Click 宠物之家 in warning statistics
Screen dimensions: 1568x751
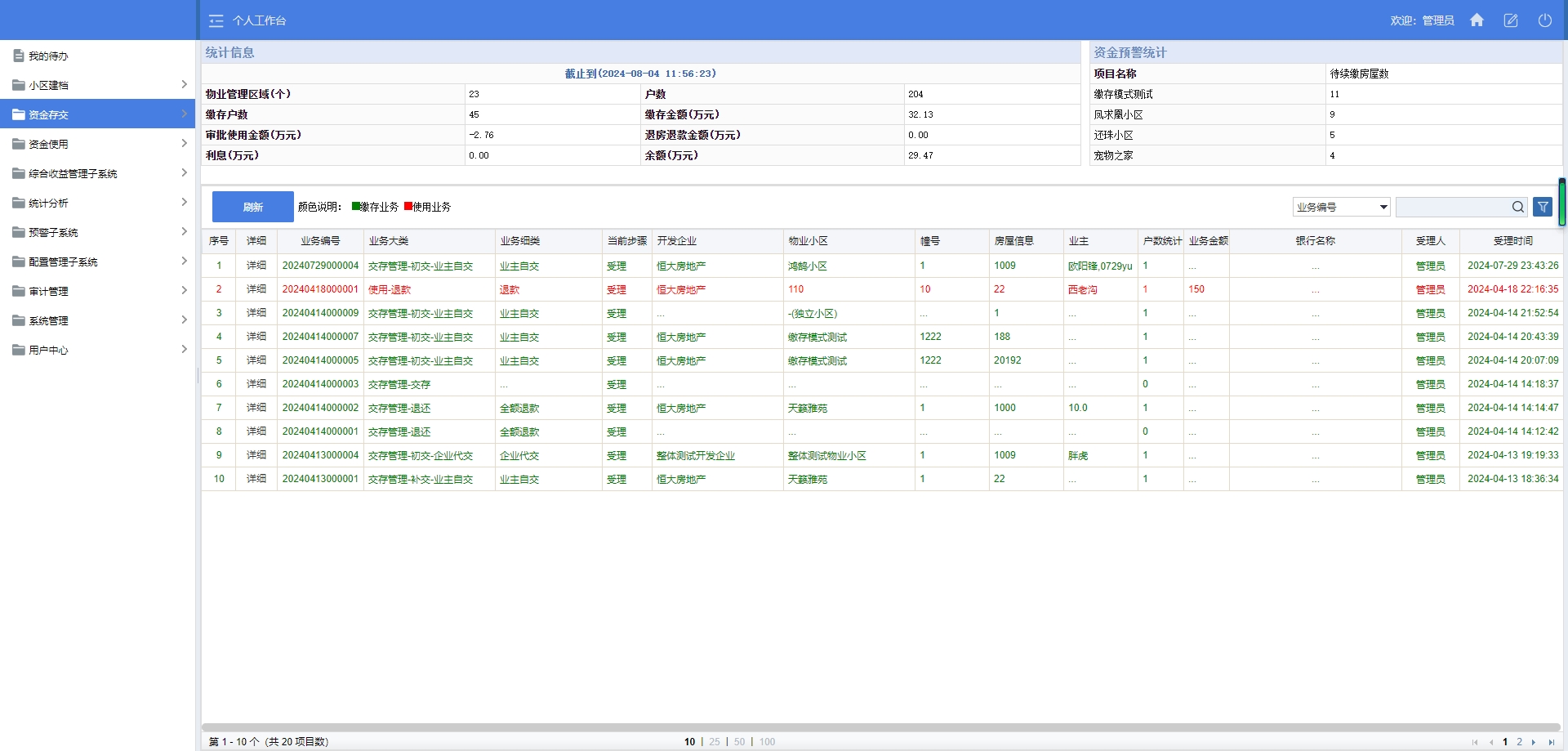pyautogui.click(x=1113, y=155)
